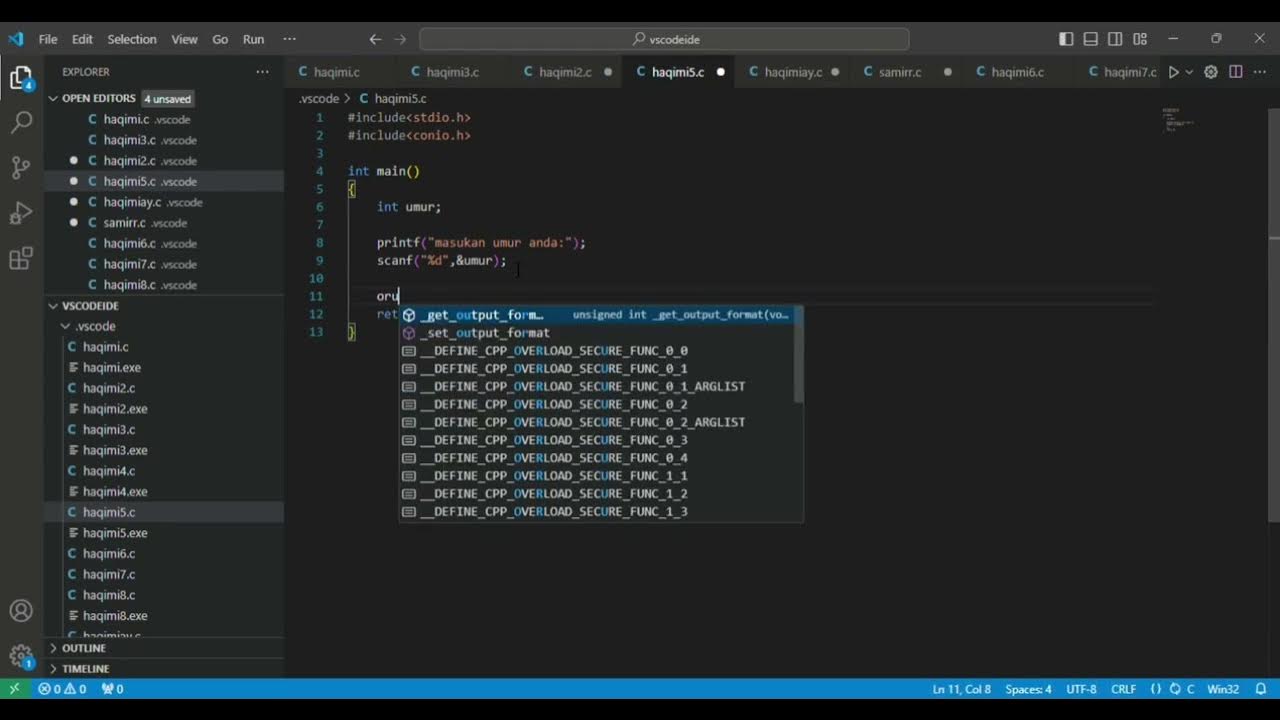Screen dimensions: 1280x720
Task: Open haqimi7.c in the file tree
Action: (x=109, y=574)
